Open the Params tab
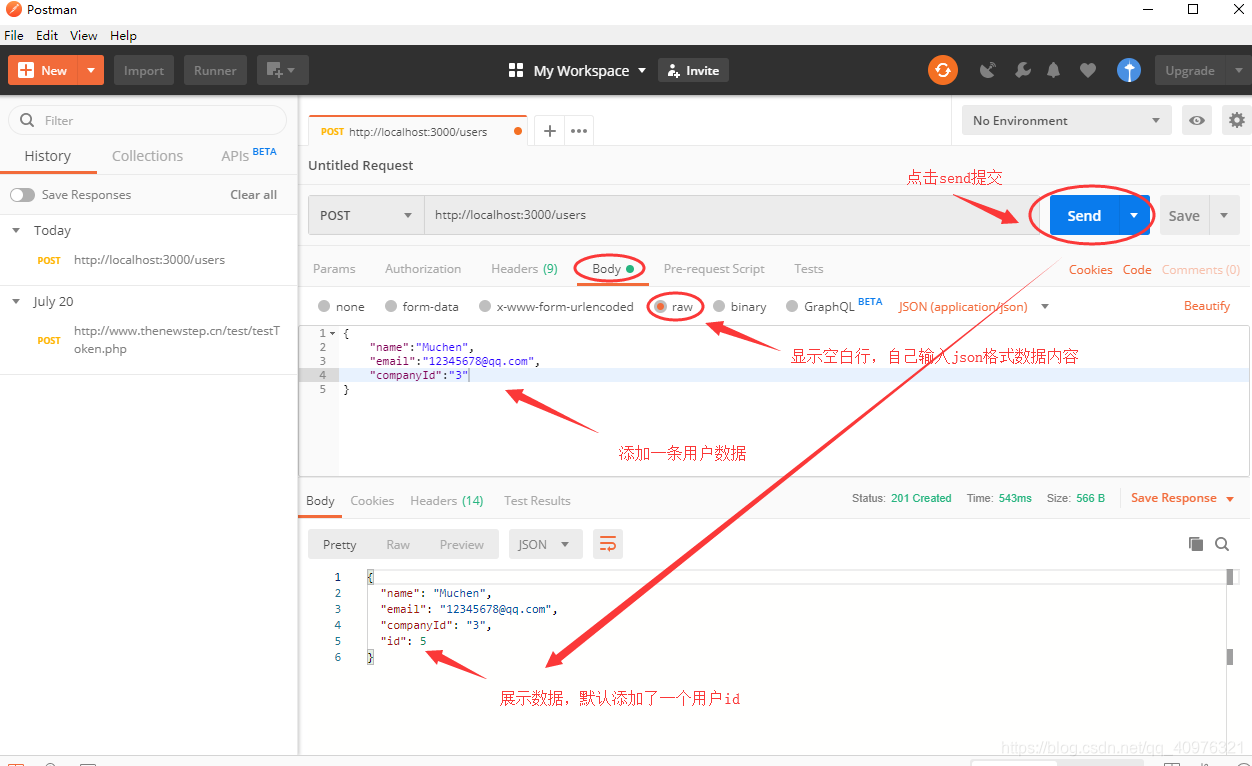The image size is (1252, 766). pyautogui.click(x=334, y=269)
